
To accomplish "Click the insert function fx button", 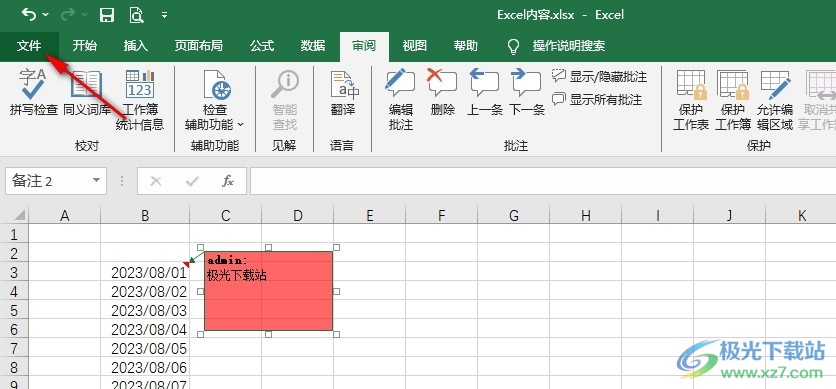I will (x=228, y=181).
